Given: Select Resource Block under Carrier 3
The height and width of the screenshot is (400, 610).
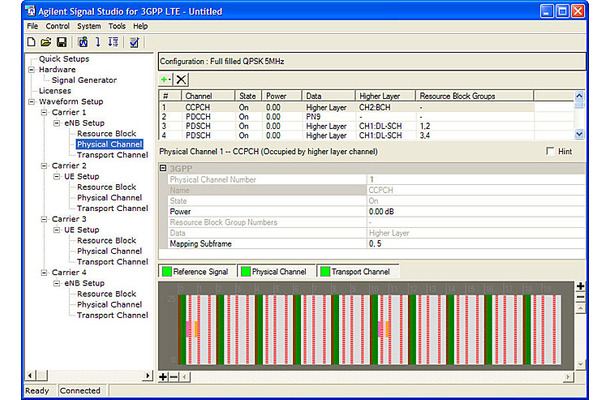Looking at the screenshot, I should pos(107,240).
